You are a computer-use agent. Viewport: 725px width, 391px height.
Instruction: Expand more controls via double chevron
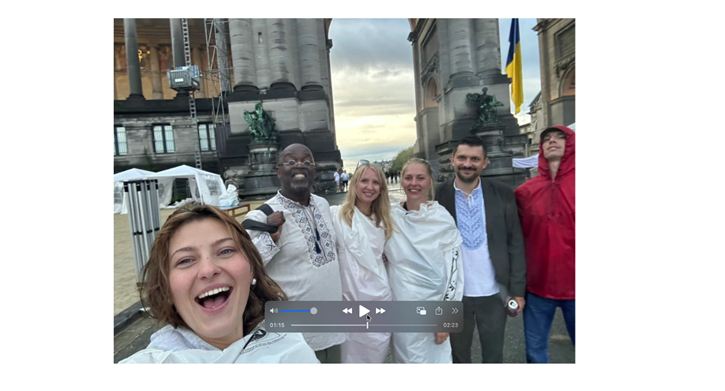(x=455, y=311)
